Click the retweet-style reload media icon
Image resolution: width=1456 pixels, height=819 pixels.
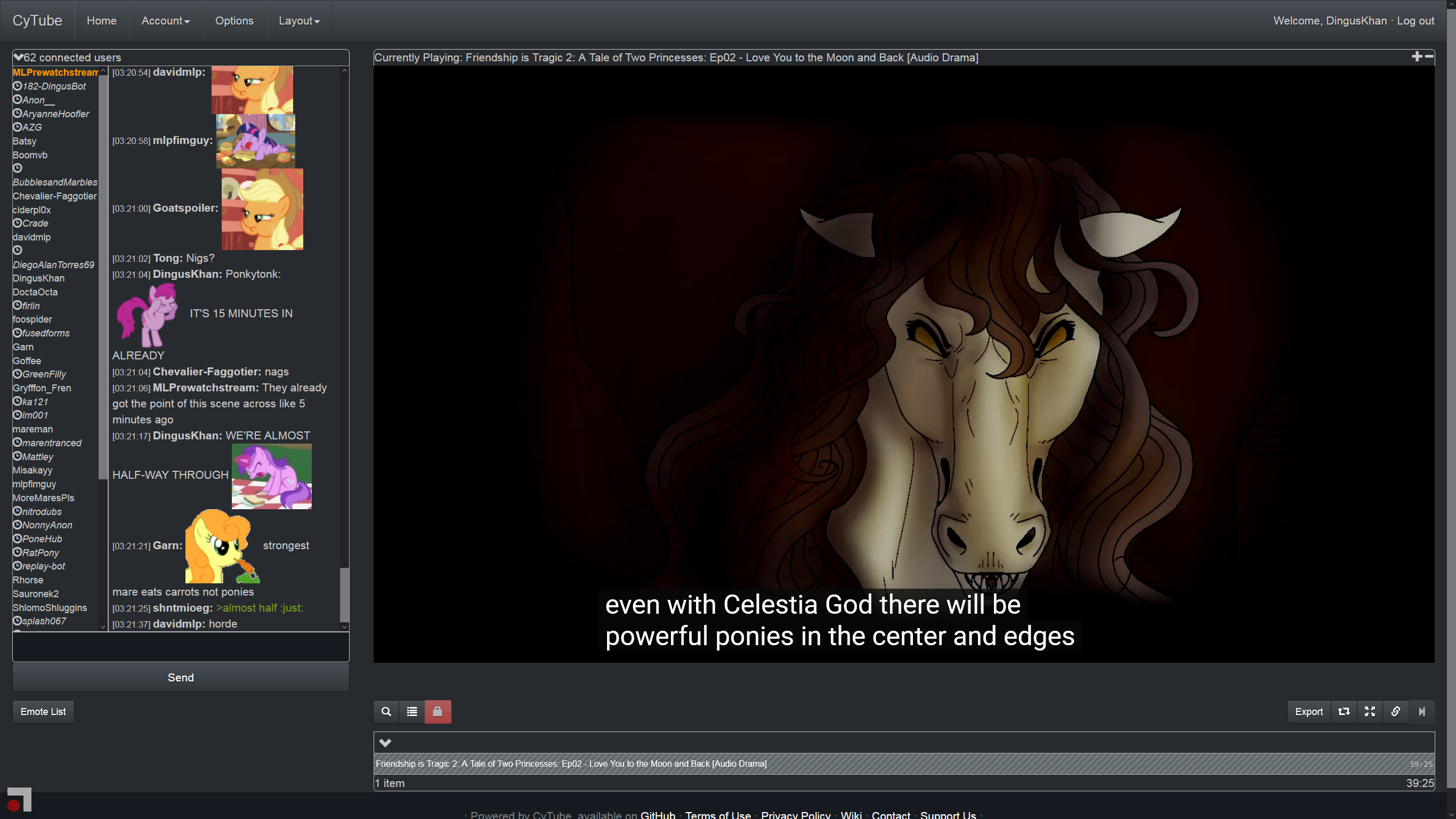point(1344,711)
